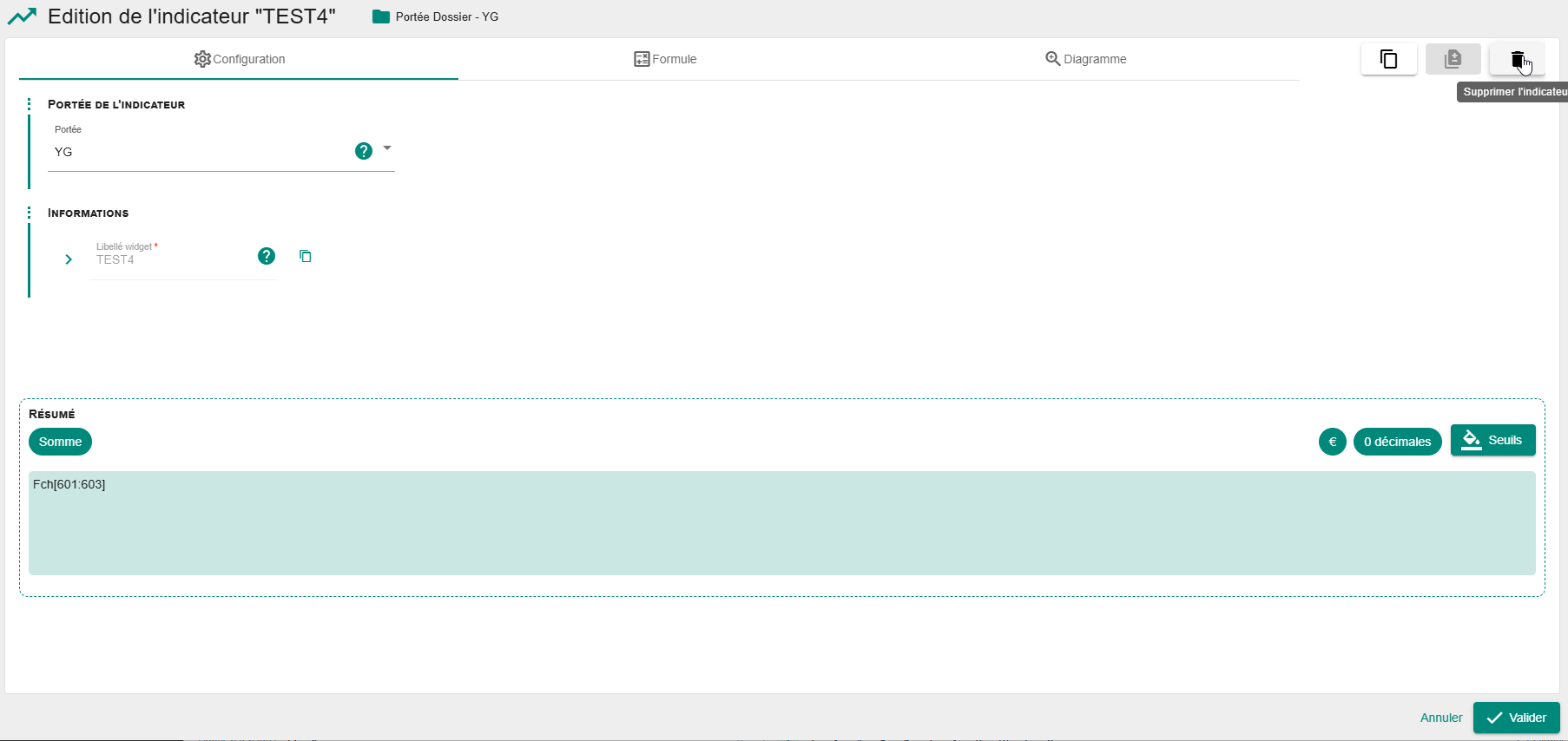The height and width of the screenshot is (741, 1568).
Task: Open the Portée dropdown arrow
Action: pos(387,148)
